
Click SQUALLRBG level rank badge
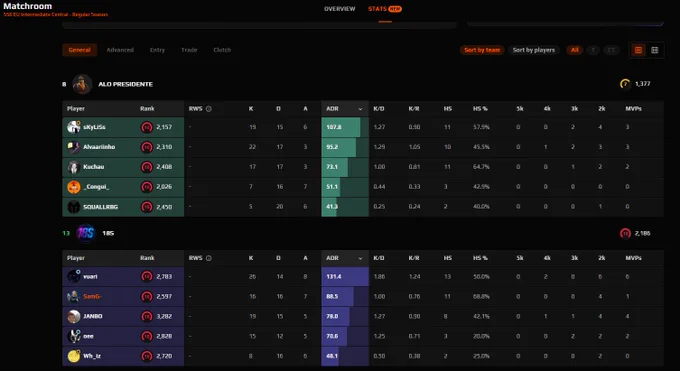(x=147, y=207)
